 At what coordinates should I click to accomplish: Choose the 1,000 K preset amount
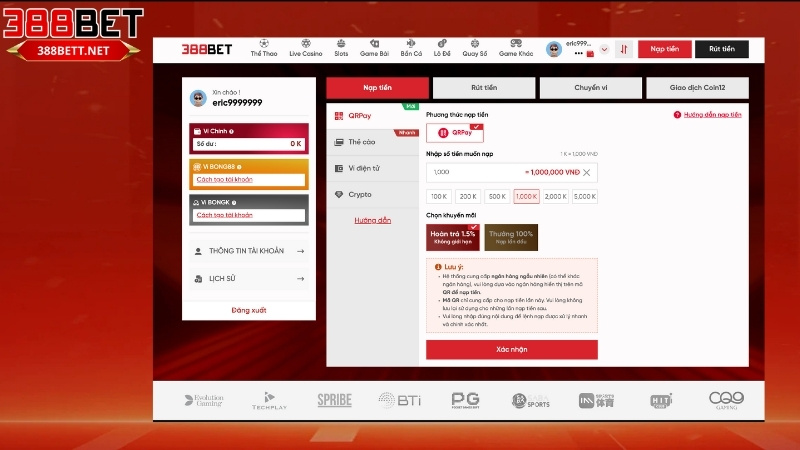(x=527, y=196)
